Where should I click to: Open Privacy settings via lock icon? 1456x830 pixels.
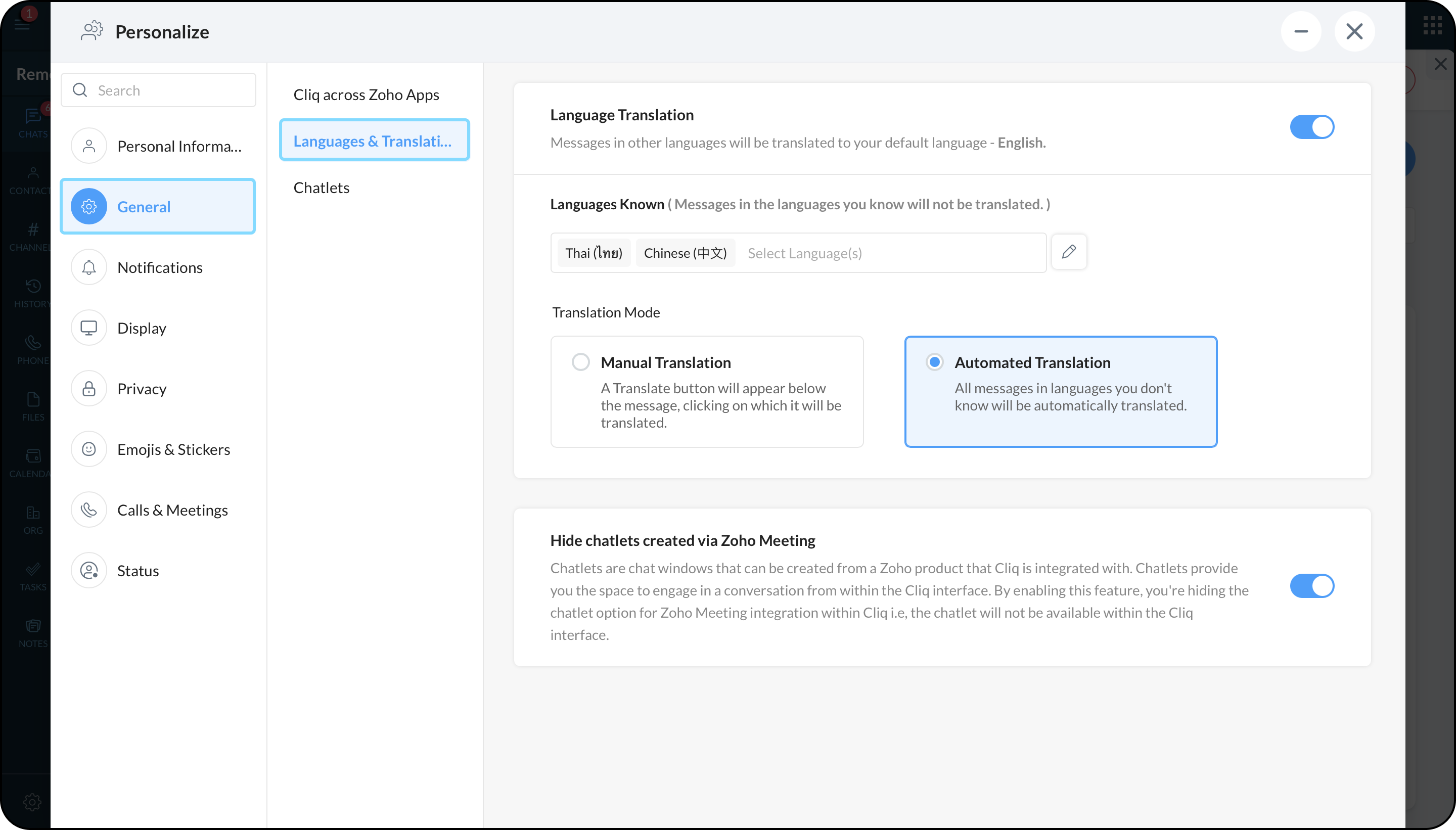89,389
